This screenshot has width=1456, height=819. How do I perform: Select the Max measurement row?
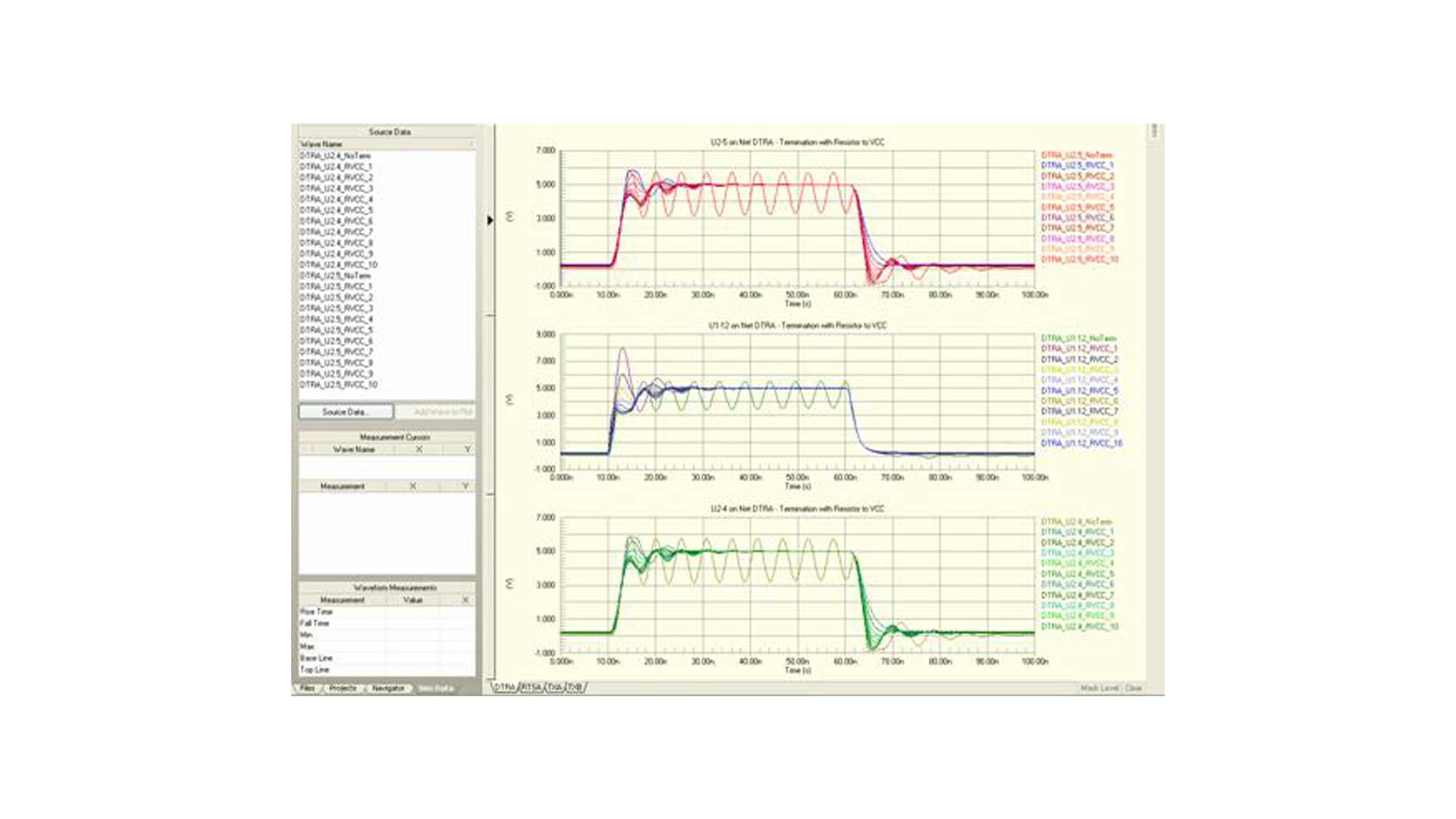click(387, 647)
